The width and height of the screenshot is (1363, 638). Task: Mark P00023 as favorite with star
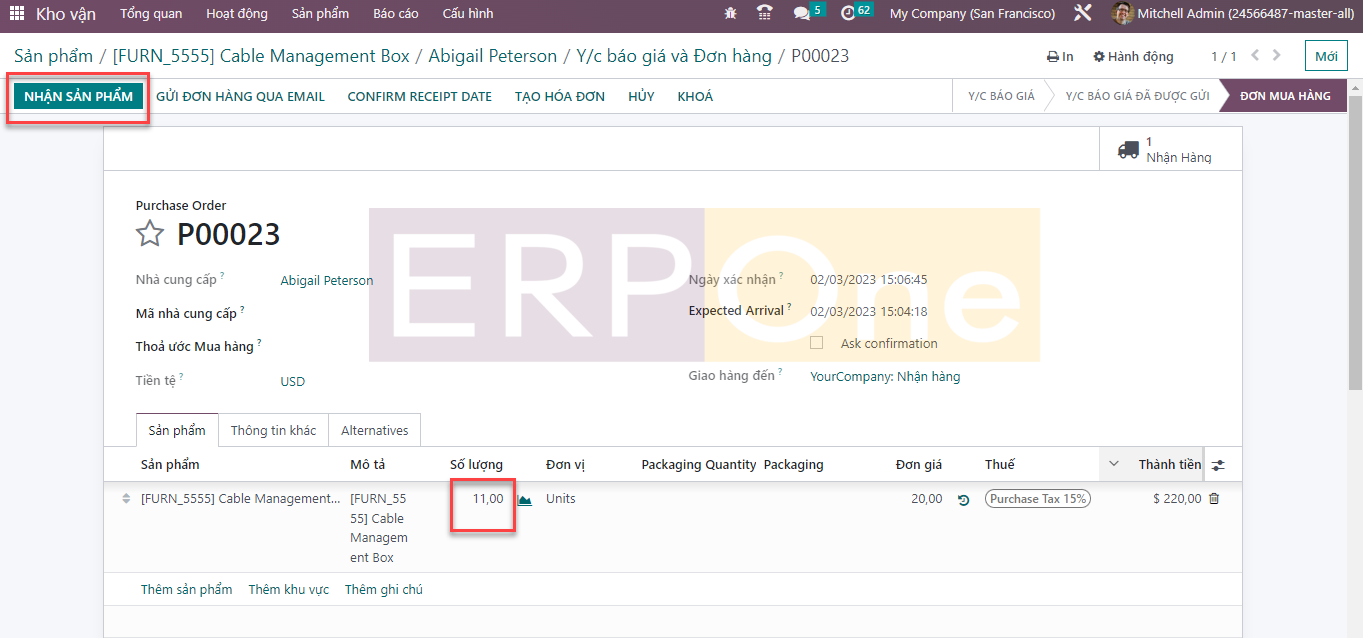click(150, 234)
